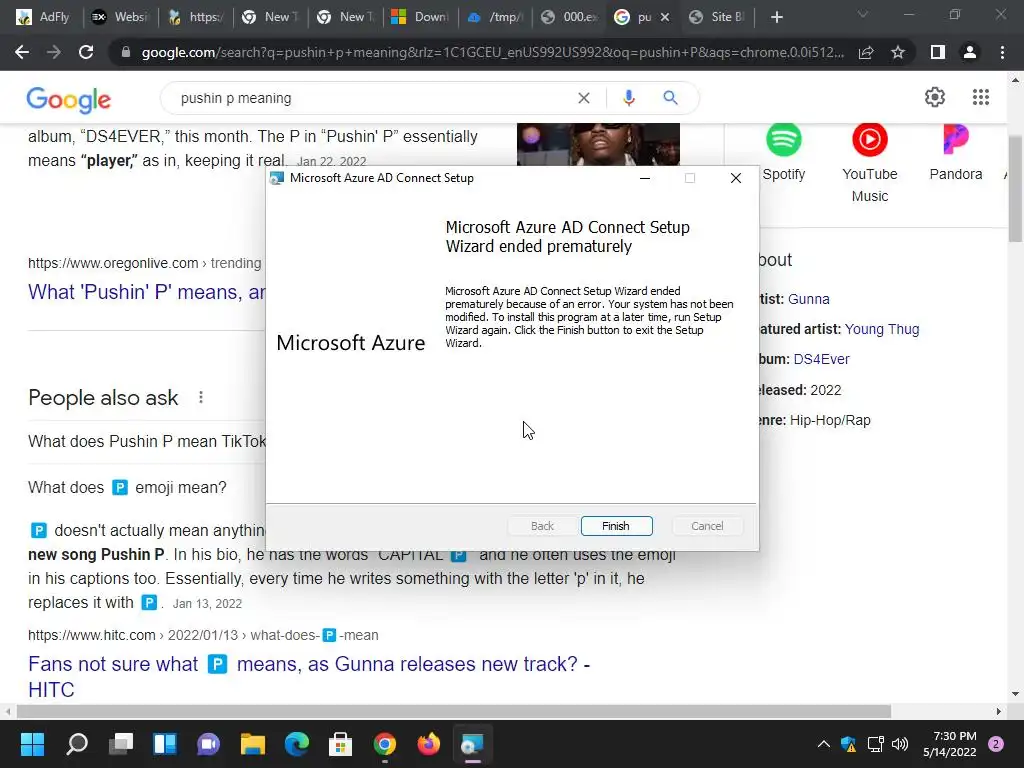
Task: Click Finish in the Azure AD Connect wizard
Action: coord(616,526)
